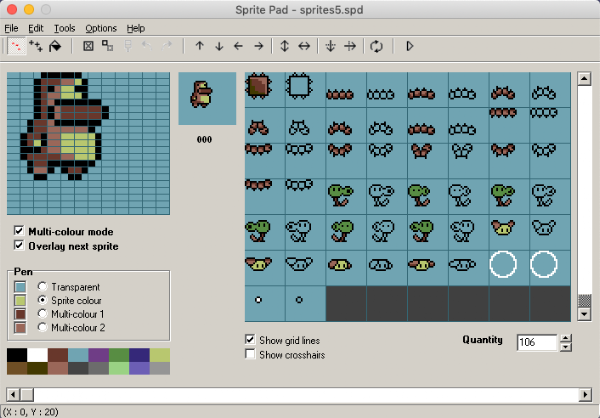Image resolution: width=600 pixels, height=418 pixels.
Task: Decrease Quantity with the down stepper
Action: click(566, 347)
